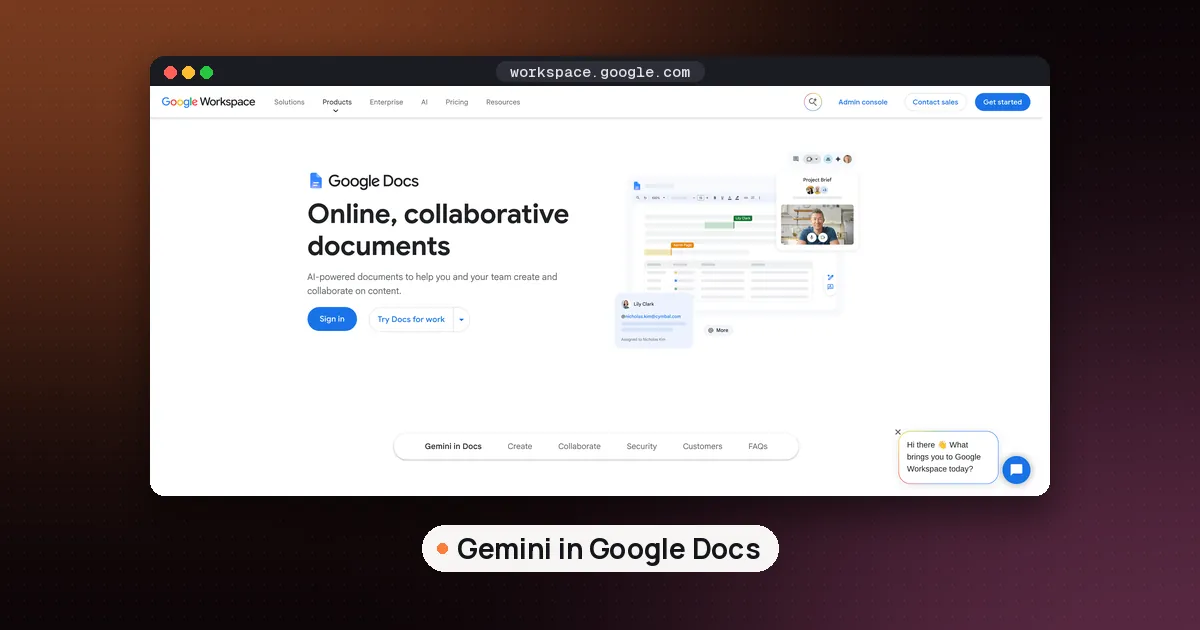
Task: Open the Enterprise menu item
Action: (386, 102)
